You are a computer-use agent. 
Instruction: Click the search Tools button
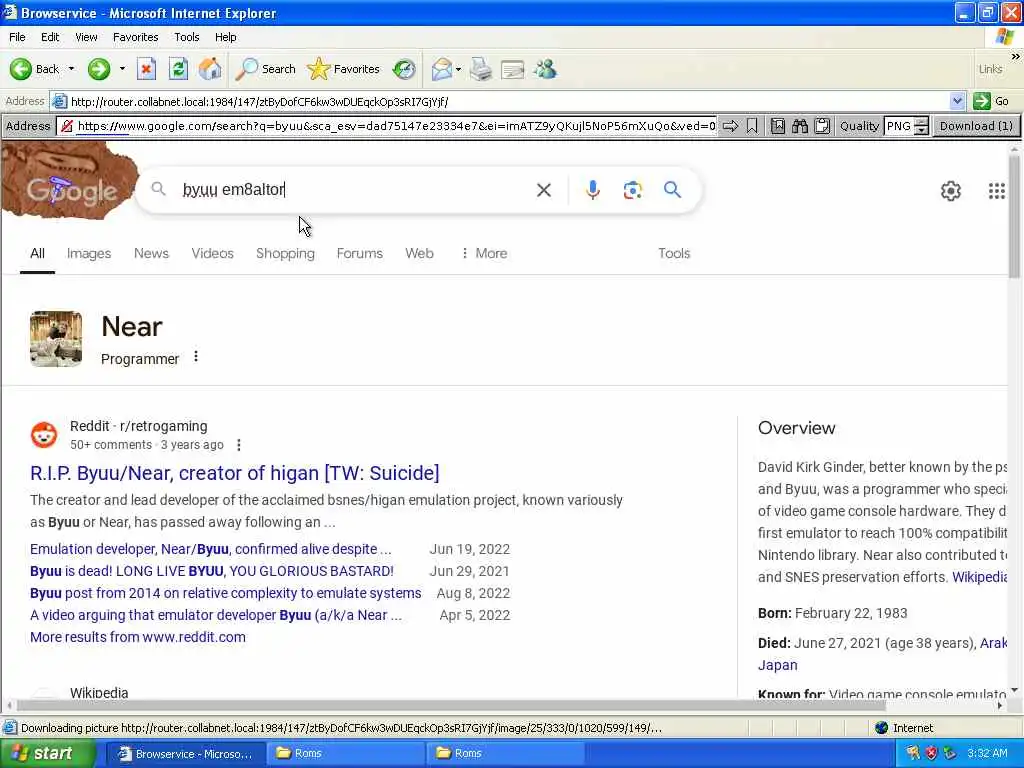point(674,253)
